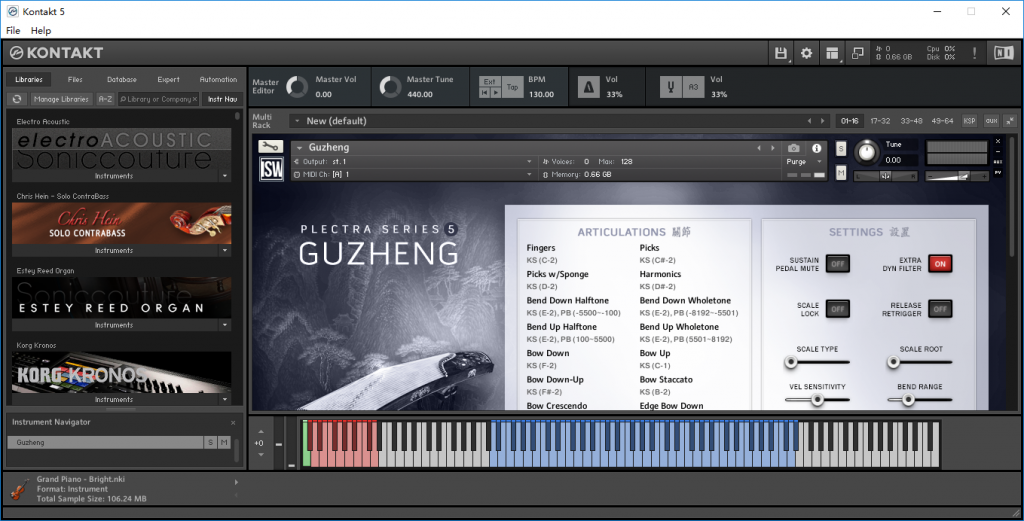Switch to the Database tab

click(x=121, y=80)
